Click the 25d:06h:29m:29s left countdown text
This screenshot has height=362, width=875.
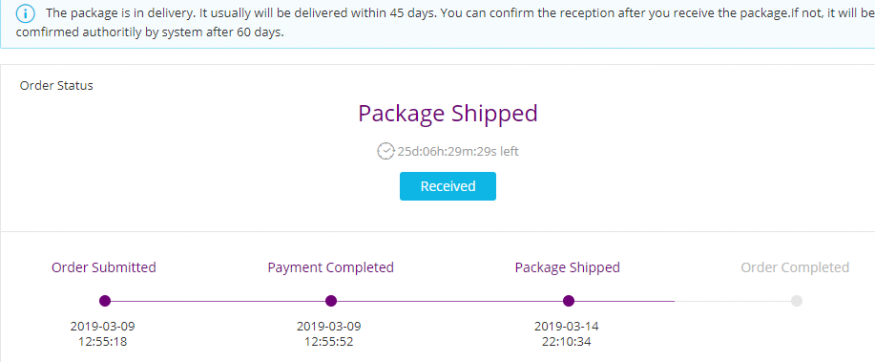(458, 151)
